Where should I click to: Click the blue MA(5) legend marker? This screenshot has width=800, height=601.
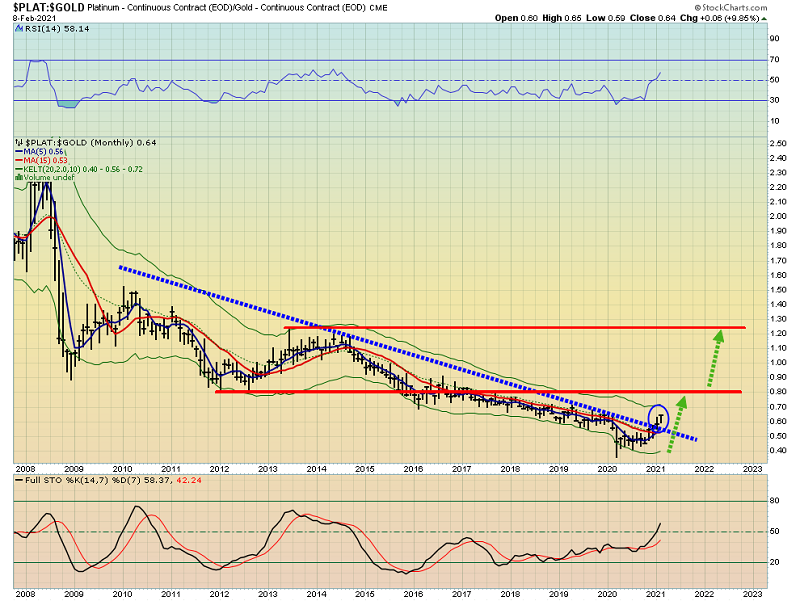pyautogui.click(x=19, y=151)
